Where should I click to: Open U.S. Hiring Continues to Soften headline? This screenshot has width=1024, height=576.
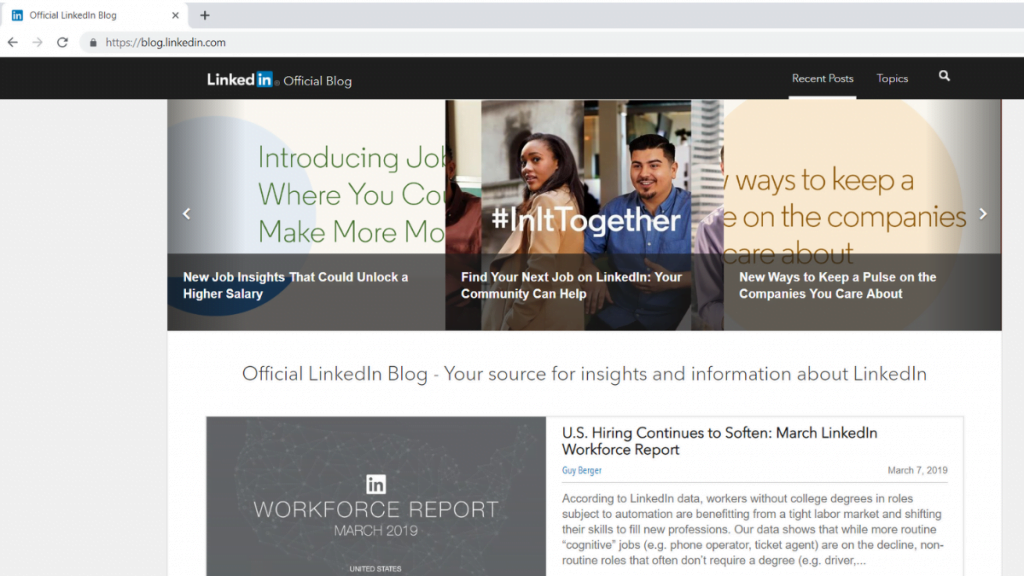coord(719,441)
